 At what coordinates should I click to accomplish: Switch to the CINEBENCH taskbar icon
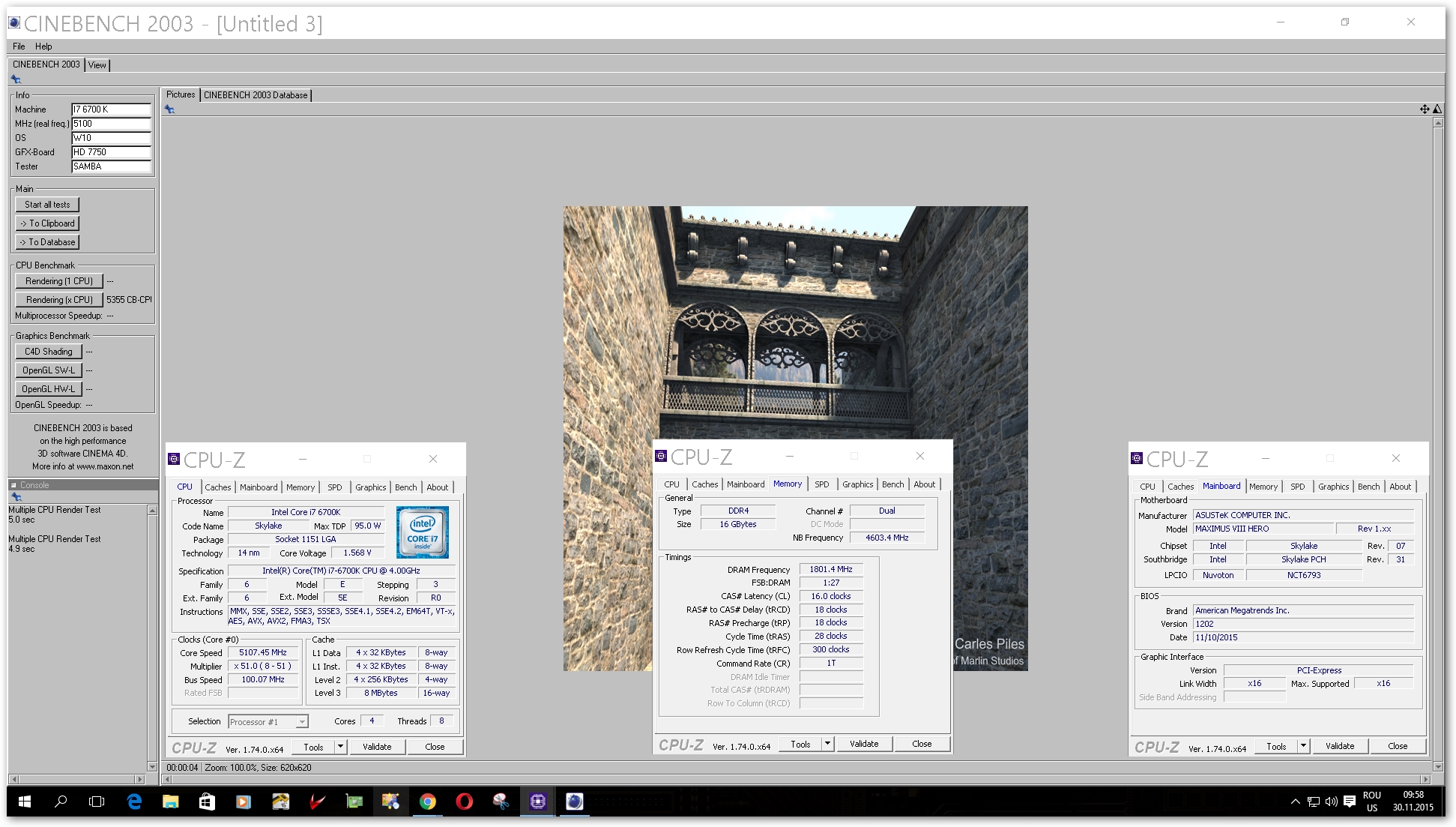click(574, 802)
